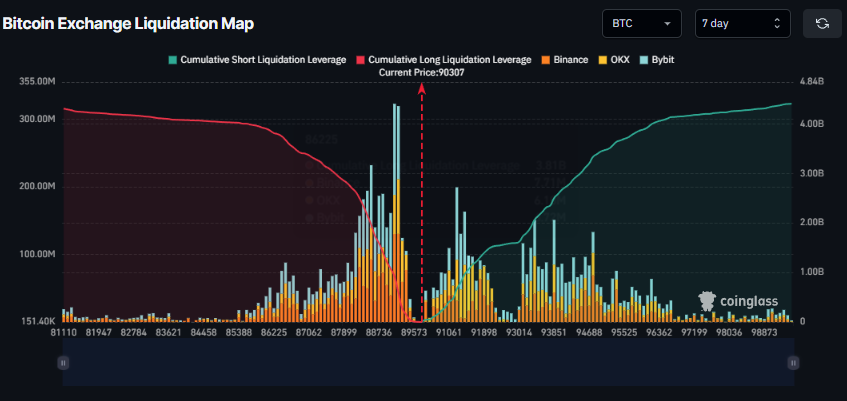Image resolution: width=847 pixels, height=401 pixels.
Task: Click the 89573 price axis label
Action: click(x=412, y=332)
